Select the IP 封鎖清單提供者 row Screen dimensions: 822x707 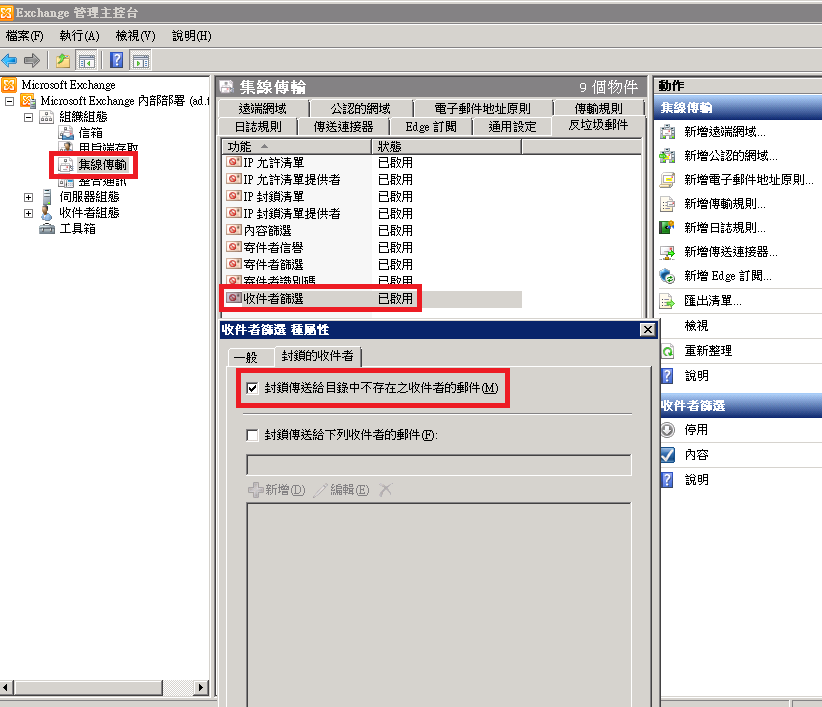coord(372,213)
